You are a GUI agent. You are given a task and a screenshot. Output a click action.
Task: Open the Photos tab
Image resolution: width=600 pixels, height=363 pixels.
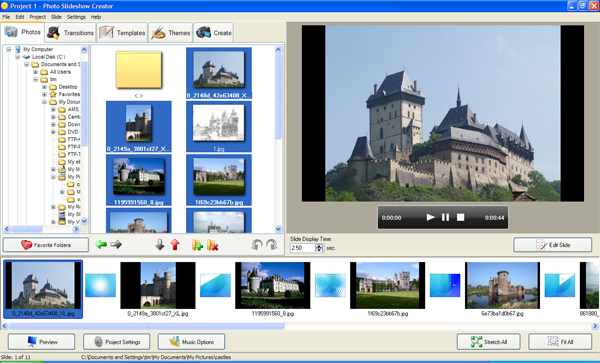pyautogui.click(x=23, y=32)
